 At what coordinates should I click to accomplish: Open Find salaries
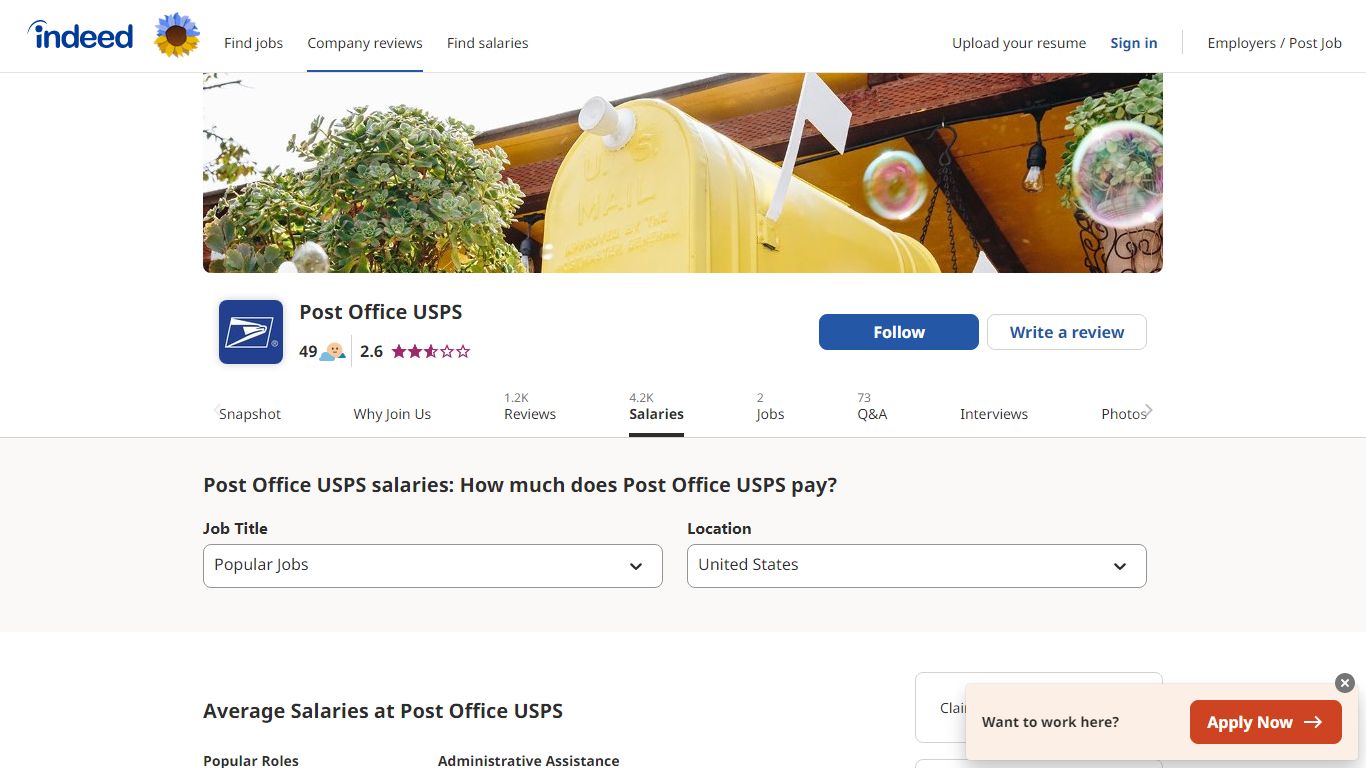coord(487,43)
